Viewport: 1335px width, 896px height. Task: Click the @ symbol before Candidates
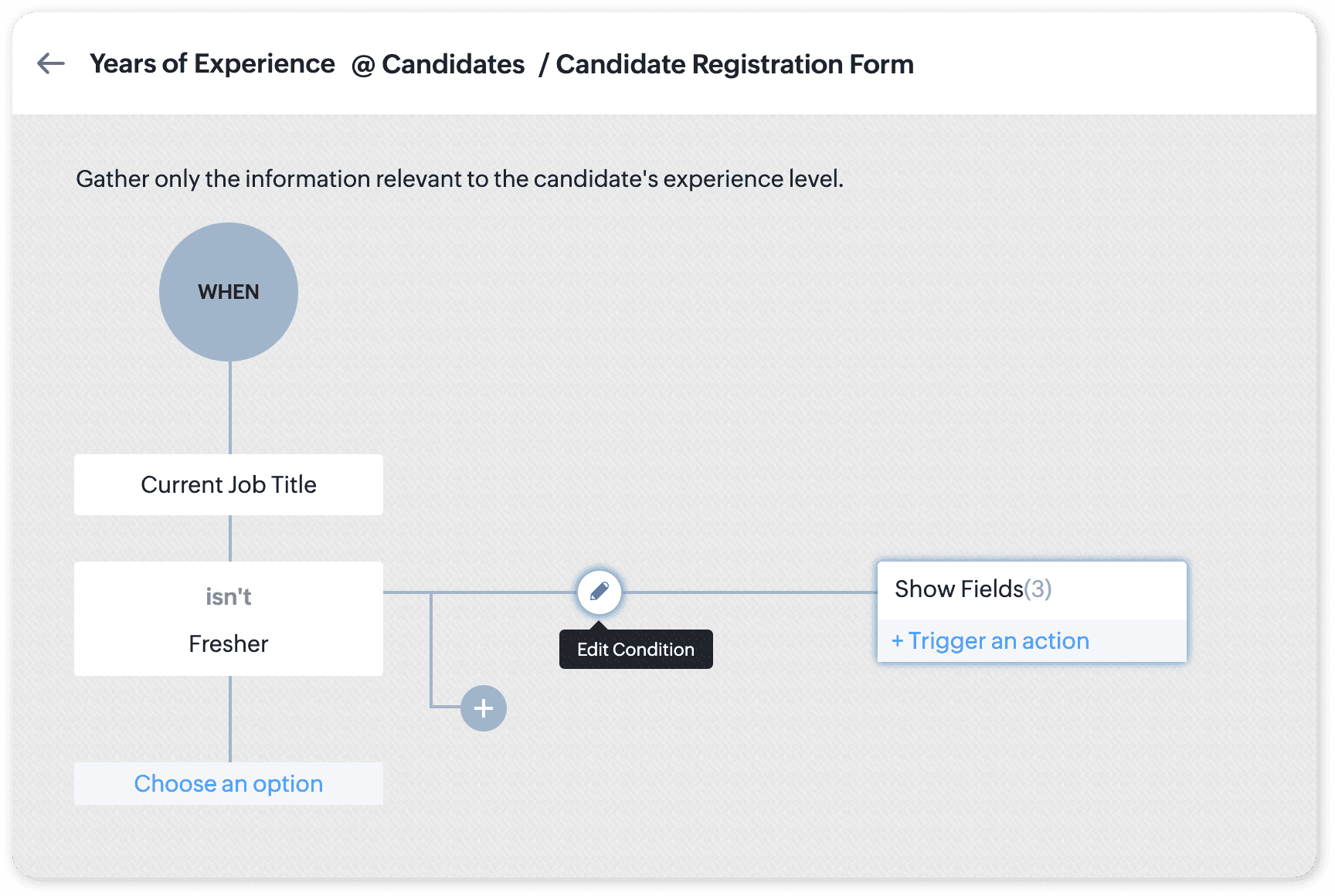pos(362,66)
